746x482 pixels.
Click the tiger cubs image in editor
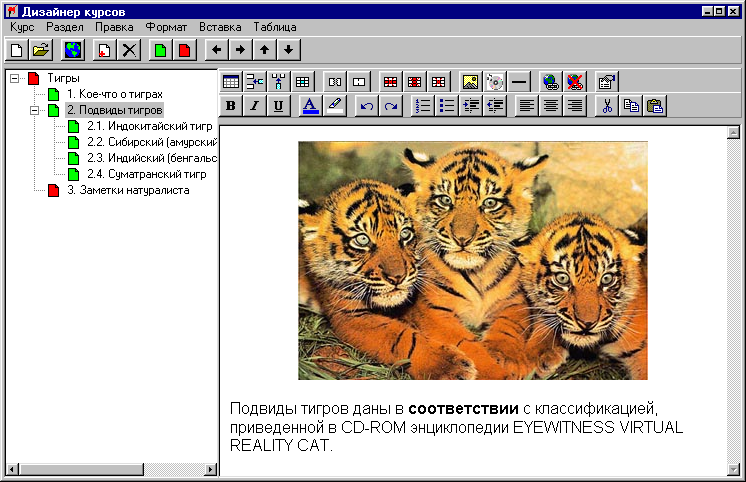click(473, 260)
